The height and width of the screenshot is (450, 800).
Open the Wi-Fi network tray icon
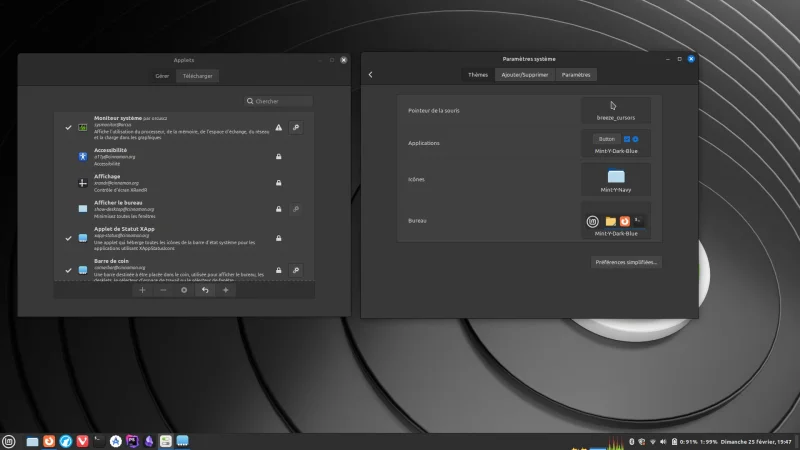click(653, 442)
